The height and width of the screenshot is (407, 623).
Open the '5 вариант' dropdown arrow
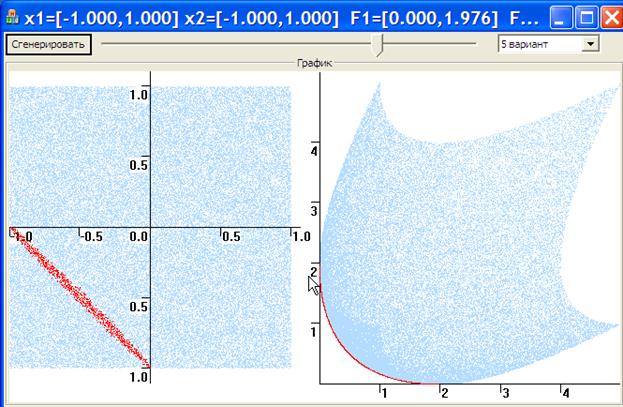[x=590, y=44]
